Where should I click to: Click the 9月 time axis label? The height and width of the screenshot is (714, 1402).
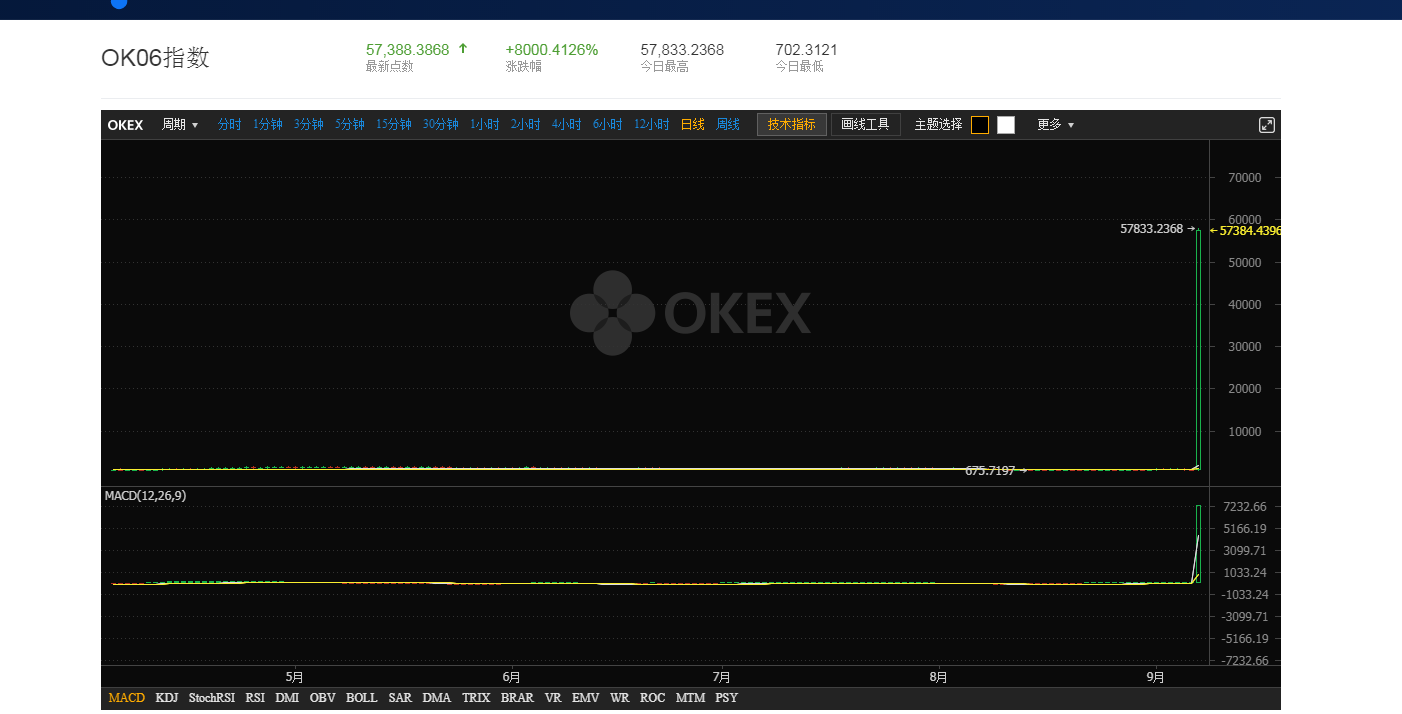(1155, 677)
